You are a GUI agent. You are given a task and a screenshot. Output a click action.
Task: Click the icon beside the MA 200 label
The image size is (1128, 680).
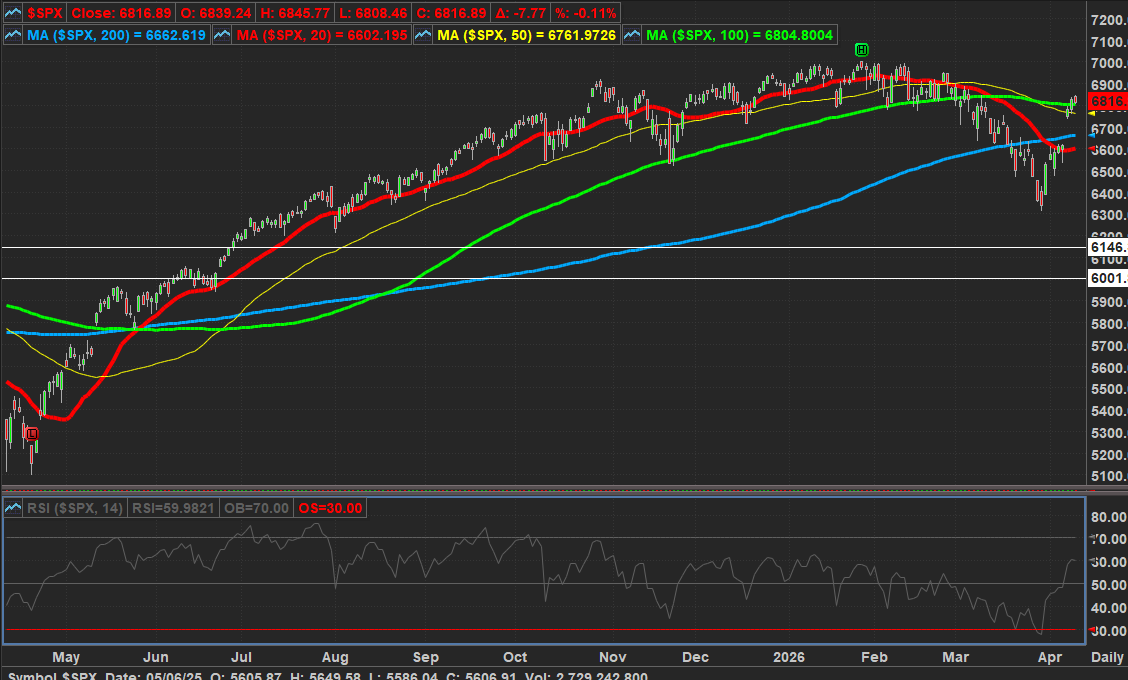(x=13, y=35)
